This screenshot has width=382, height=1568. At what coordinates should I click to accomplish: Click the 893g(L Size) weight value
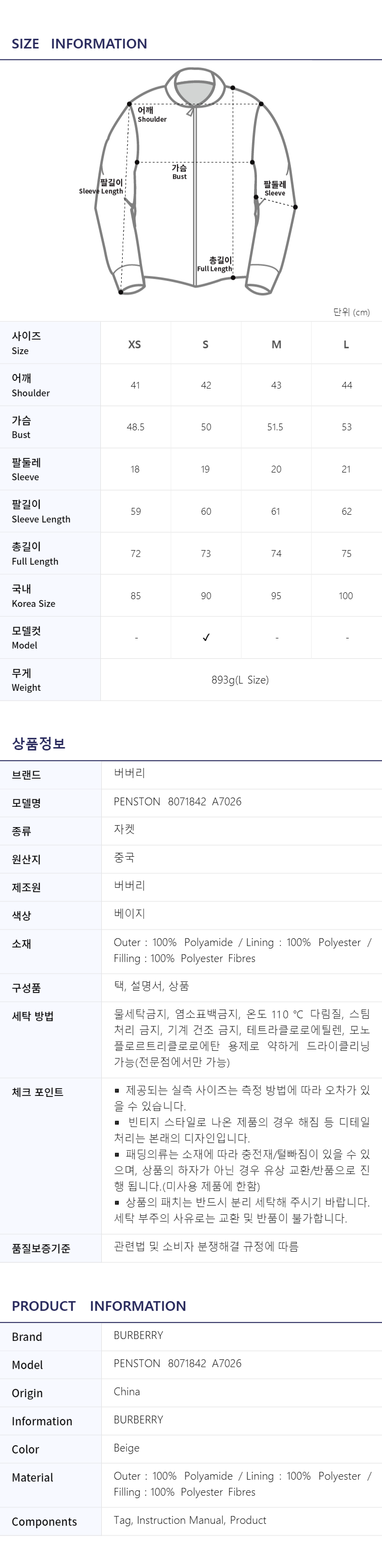(x=240, y=680)
